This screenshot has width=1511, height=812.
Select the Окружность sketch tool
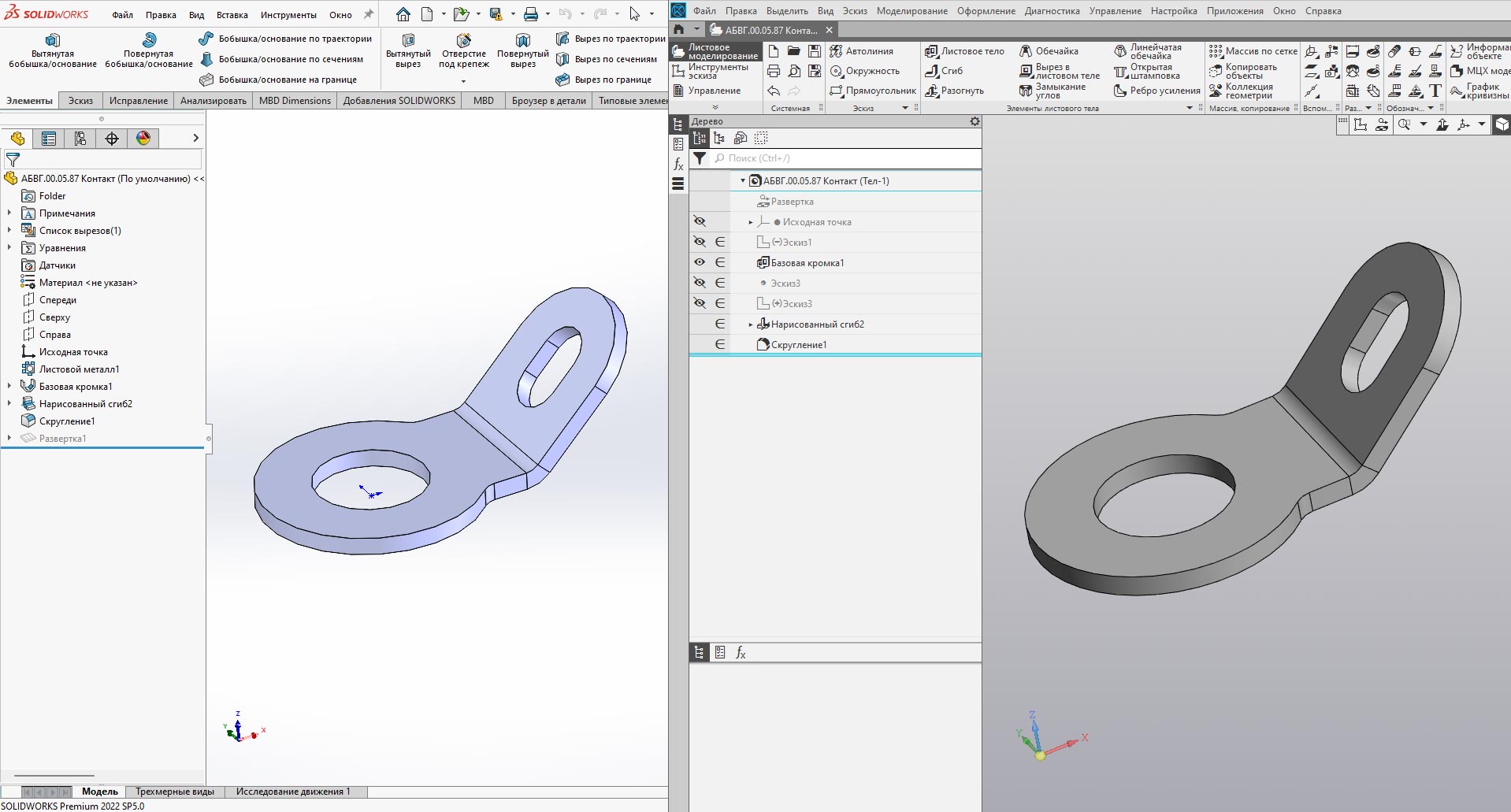[x=863, y=71]
